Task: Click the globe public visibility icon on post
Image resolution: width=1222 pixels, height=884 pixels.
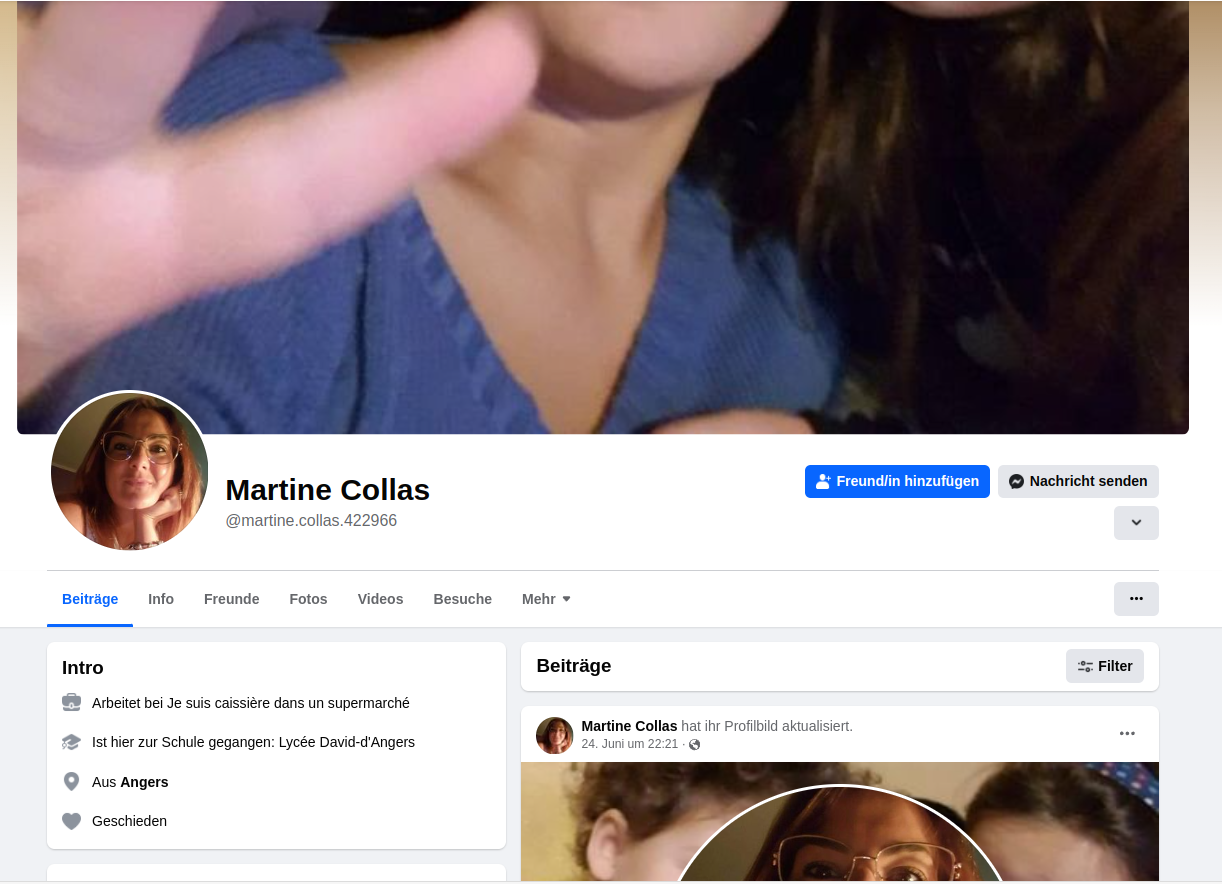Action: 695,744
